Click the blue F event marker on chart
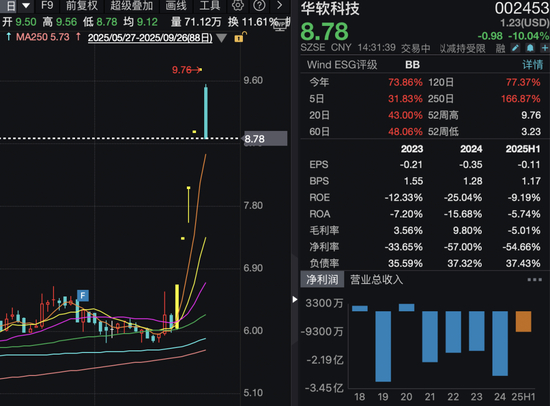The width and height of the screenshot is (550, 406). 83,295
